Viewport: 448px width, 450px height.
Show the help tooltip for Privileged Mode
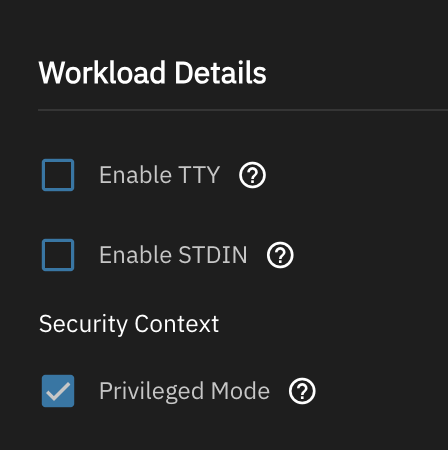pos(302,391)
